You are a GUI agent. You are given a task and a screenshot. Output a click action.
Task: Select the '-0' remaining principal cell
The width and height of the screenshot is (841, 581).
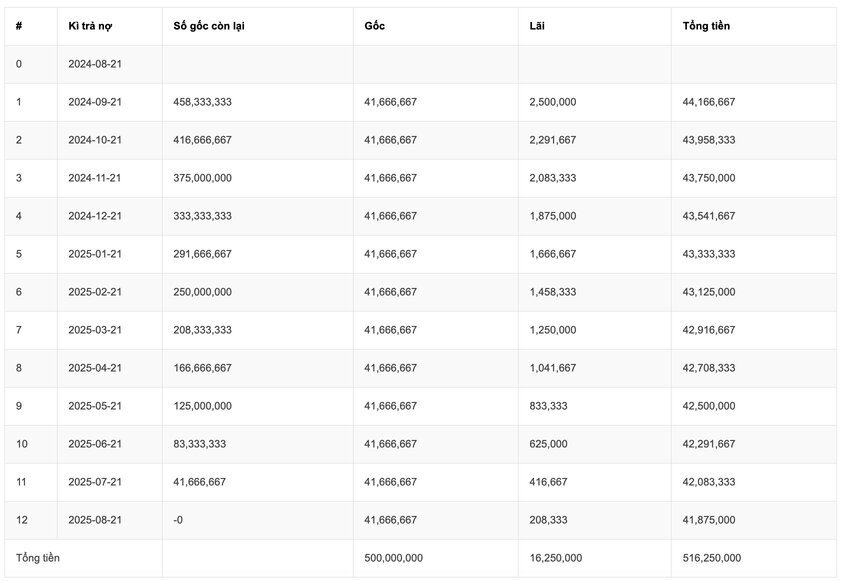coord(179,520)
